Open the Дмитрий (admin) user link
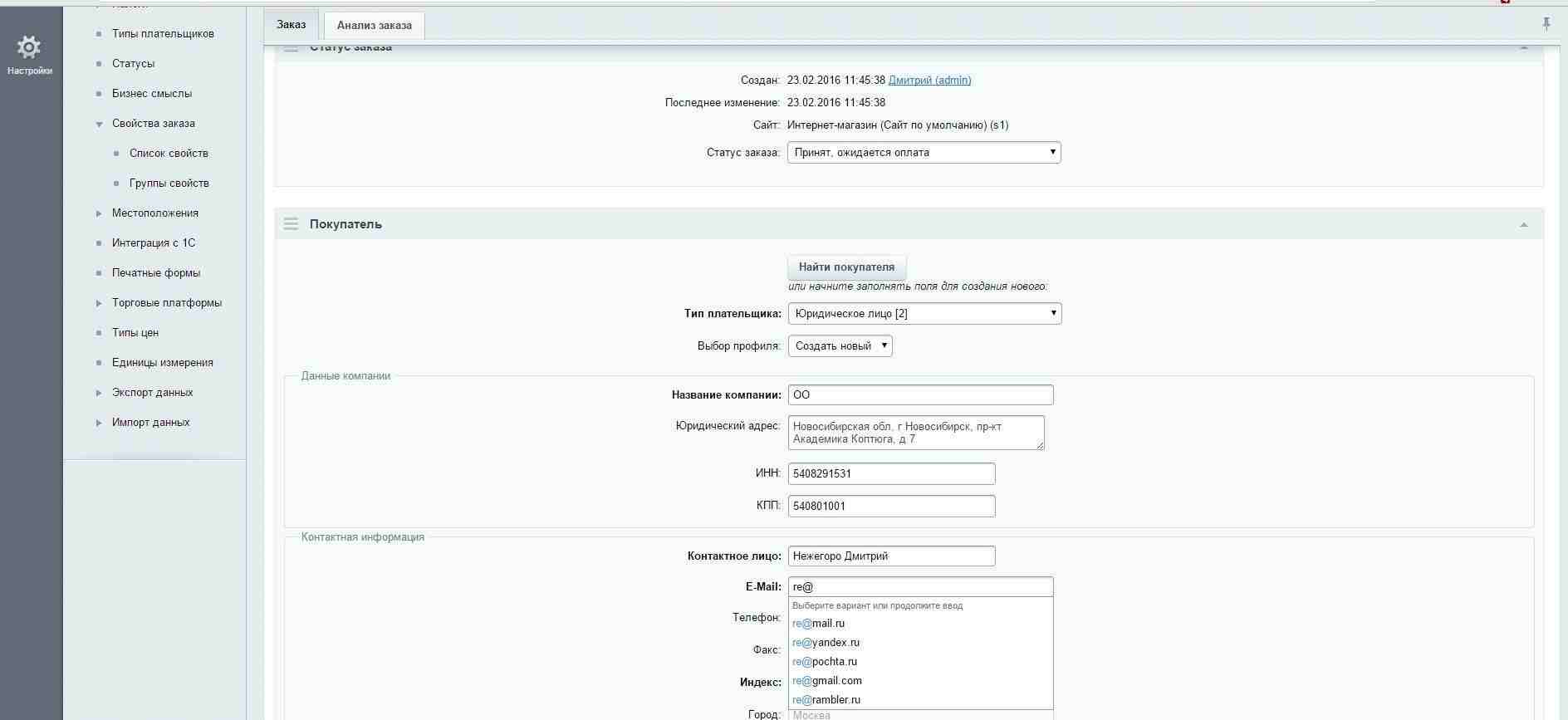Image resolution: width=1568 pixels, height=720 pixels. [x=929, y=81]
